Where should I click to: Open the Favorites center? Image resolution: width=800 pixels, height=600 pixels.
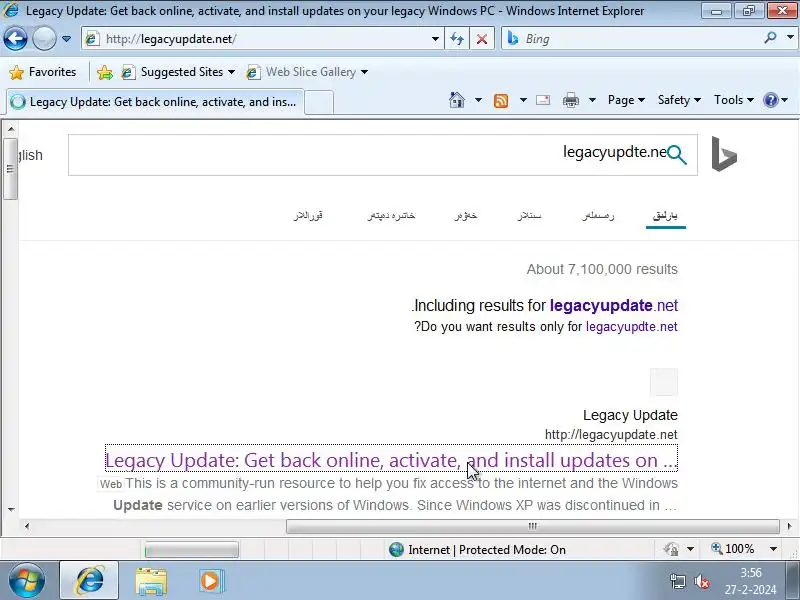coord(43,72)
